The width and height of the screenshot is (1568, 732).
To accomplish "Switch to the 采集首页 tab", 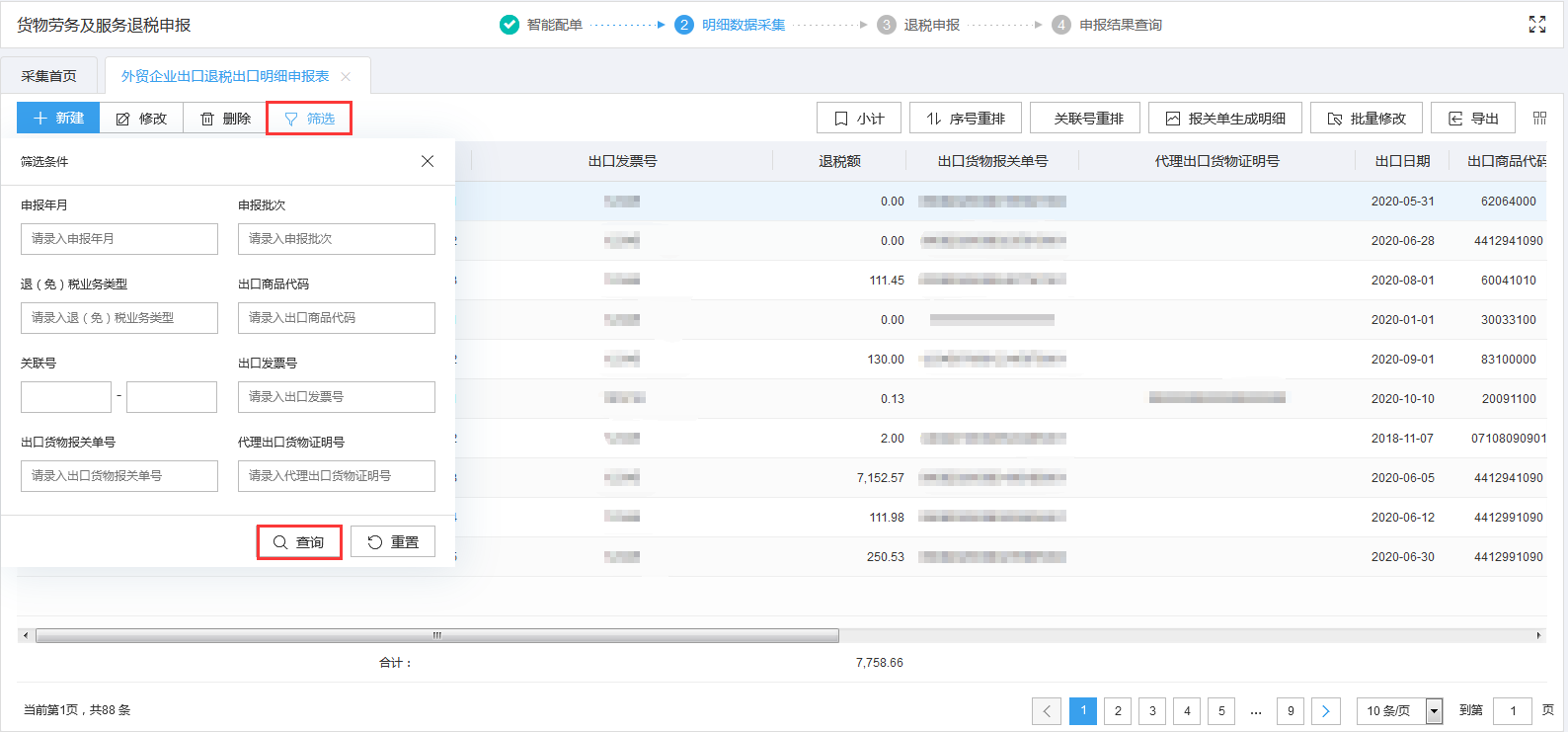I will pyautogui.click(x=49, y=76).
